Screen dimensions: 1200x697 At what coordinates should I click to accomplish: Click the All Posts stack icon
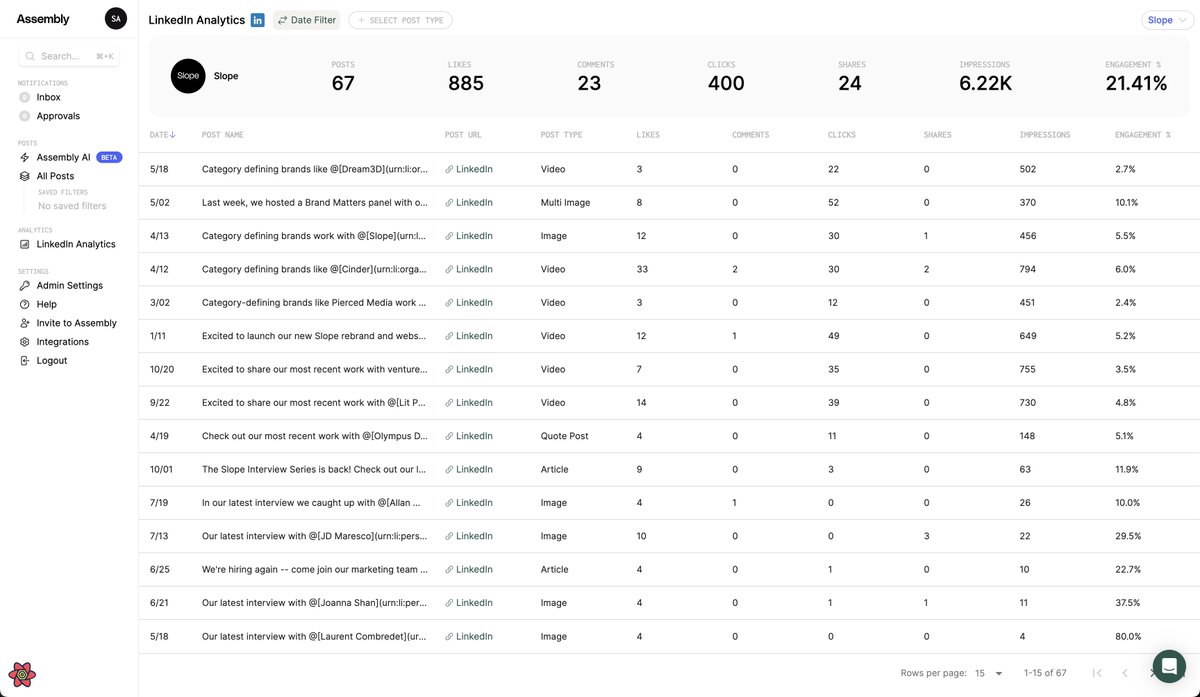click(25, 176)
